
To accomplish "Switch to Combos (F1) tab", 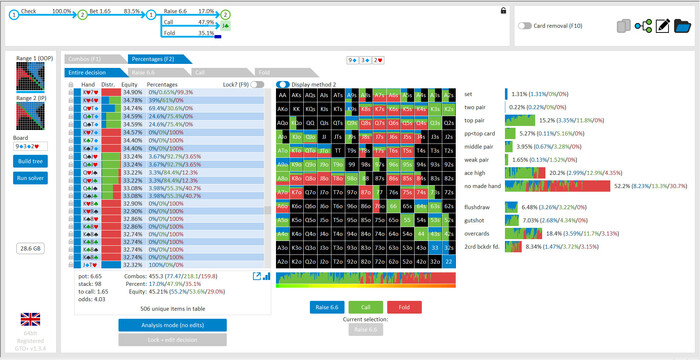I will pyautogui.click(x=95, y=59).
